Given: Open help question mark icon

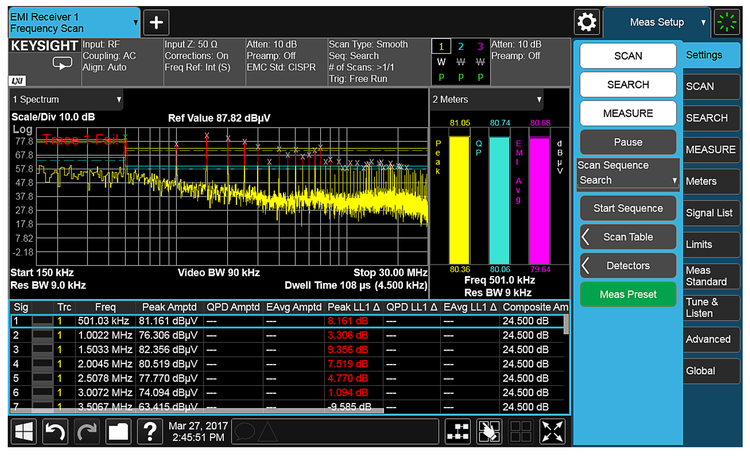Looking at the screenshot, I should [x=150, y=432].
